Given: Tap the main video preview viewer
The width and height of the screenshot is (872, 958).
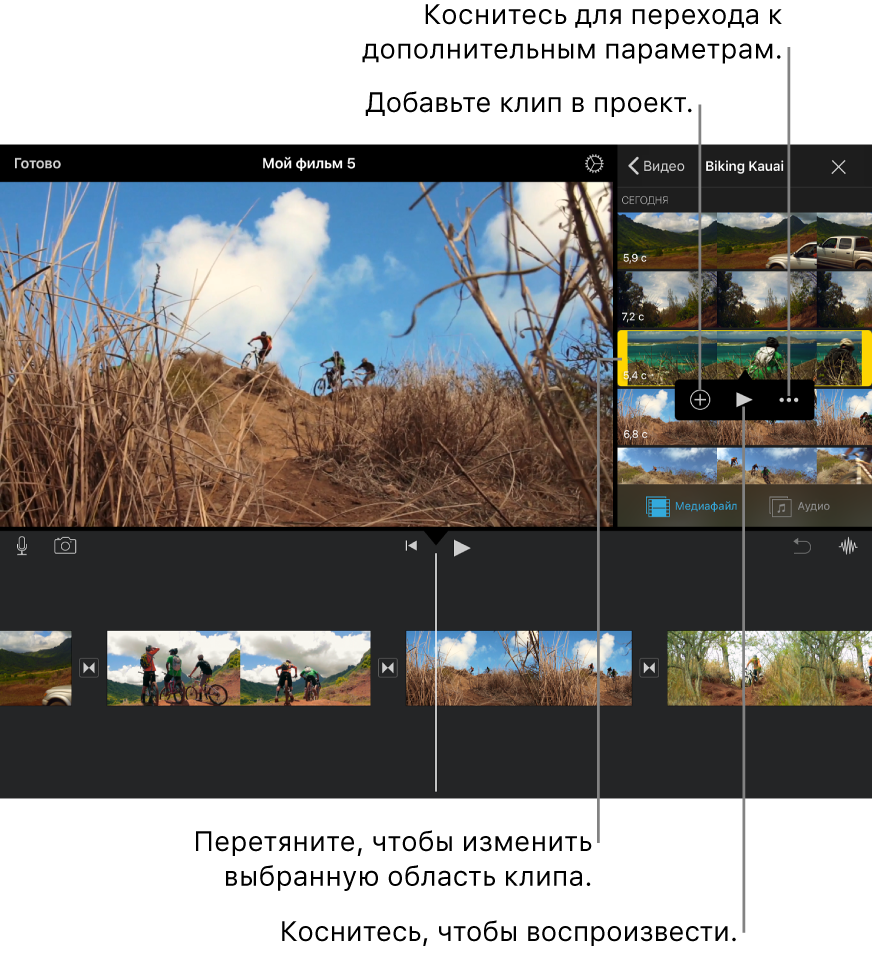Looking at the screenshot, I should pos(306,354).
